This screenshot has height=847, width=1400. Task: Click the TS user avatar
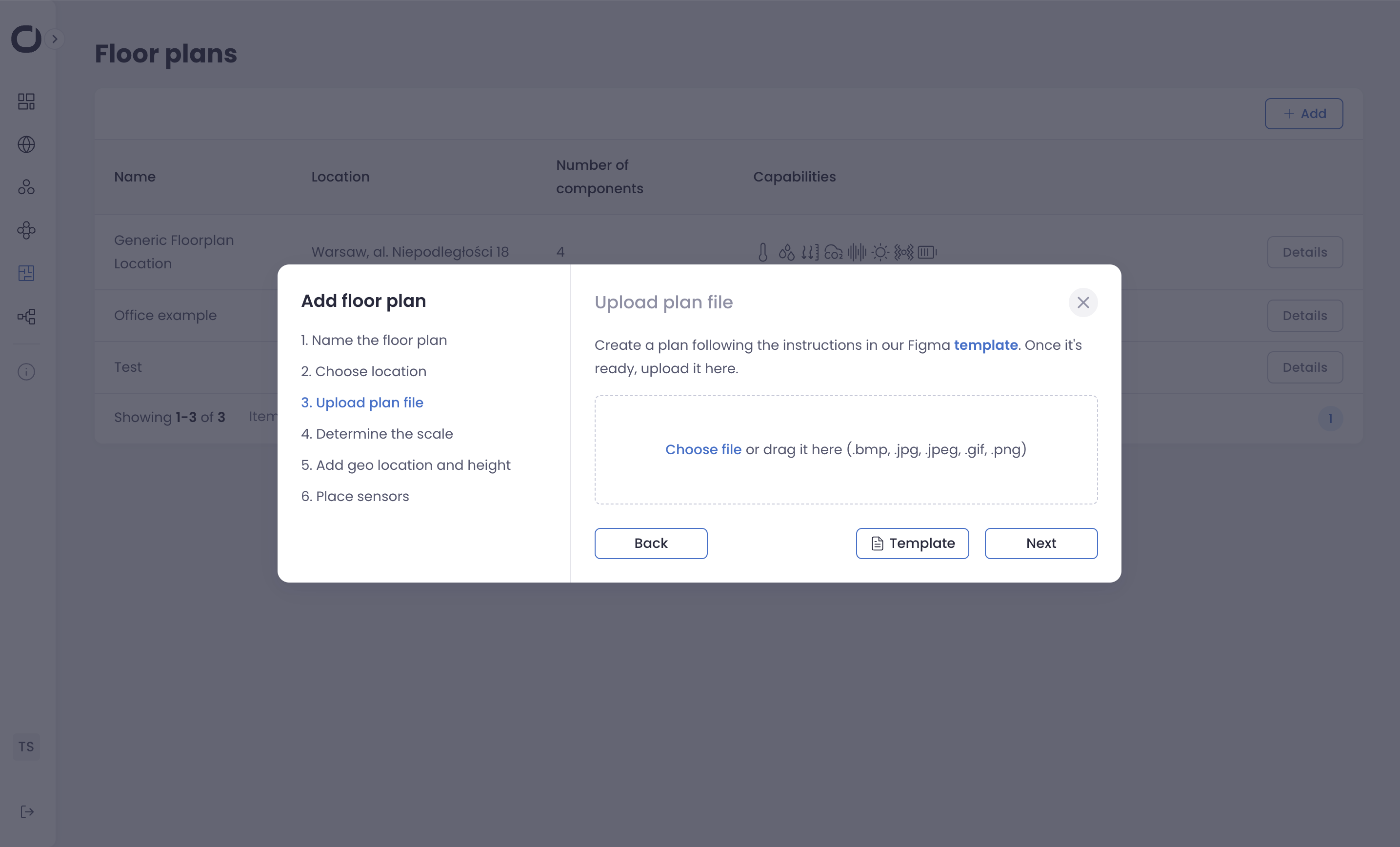(26, 746)
